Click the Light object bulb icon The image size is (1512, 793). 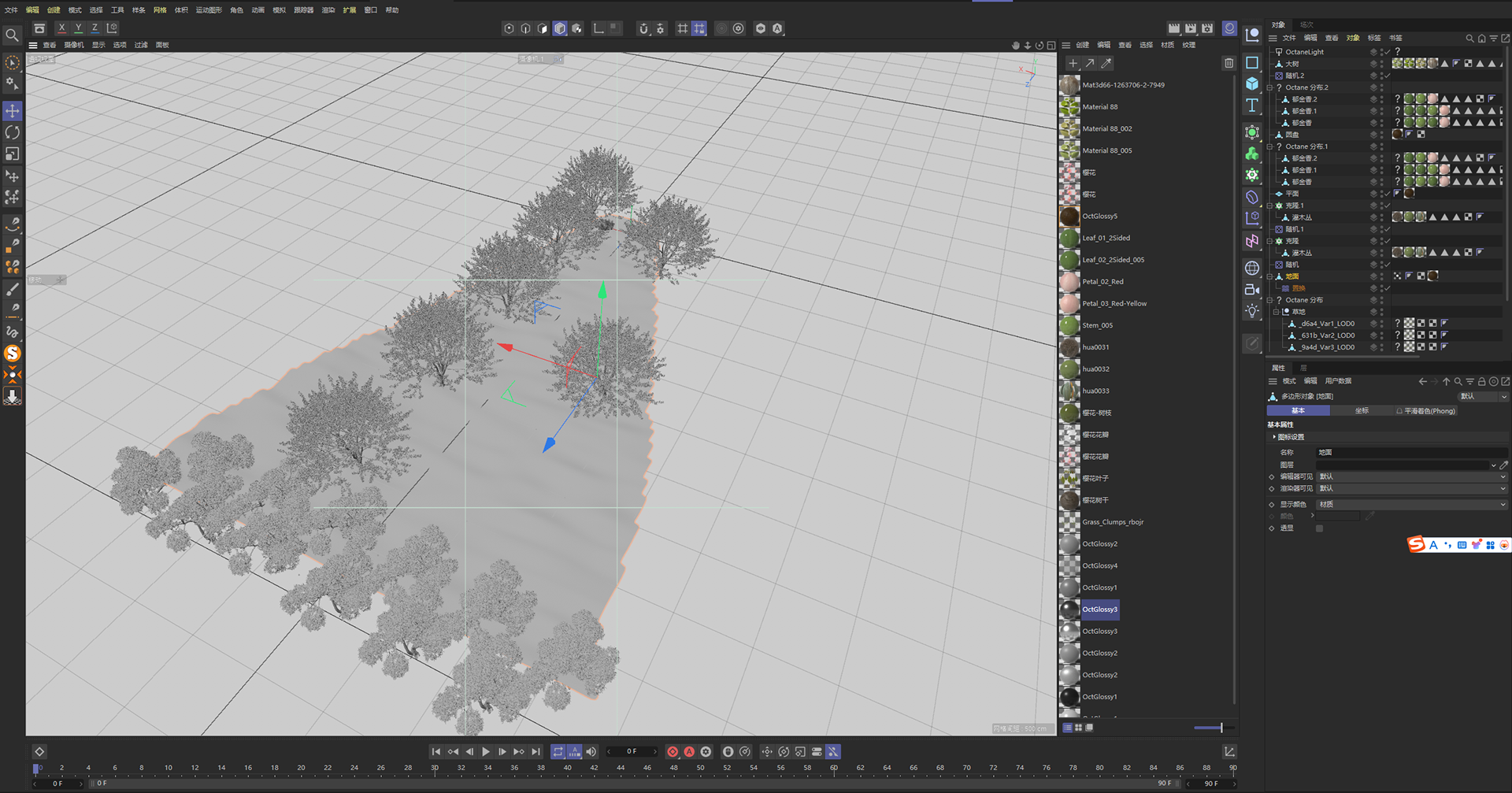click(x=1252, y=311)
